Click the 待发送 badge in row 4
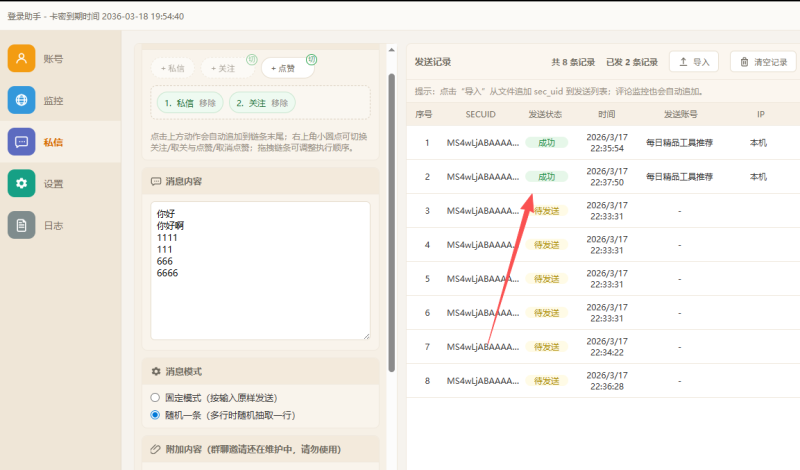This screenshot has height=470, width=800. point(546,245)
